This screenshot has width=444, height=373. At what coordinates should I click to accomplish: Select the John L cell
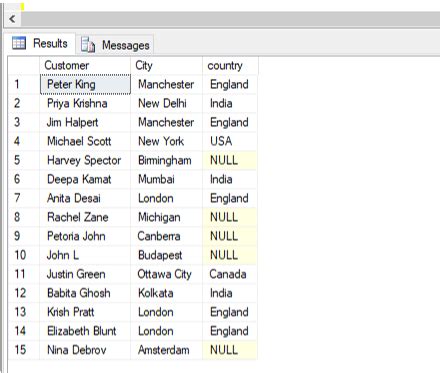[x=85, y=255]
